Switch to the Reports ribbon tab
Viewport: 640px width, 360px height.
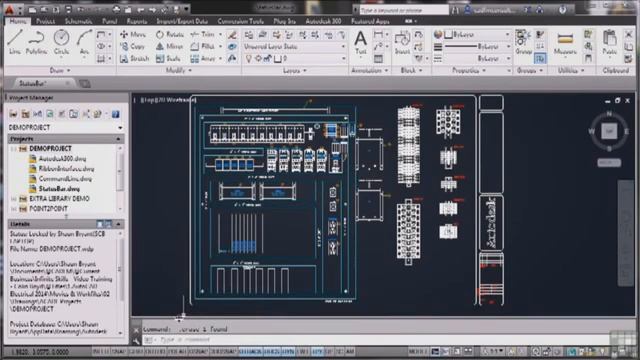coord(137,21)
